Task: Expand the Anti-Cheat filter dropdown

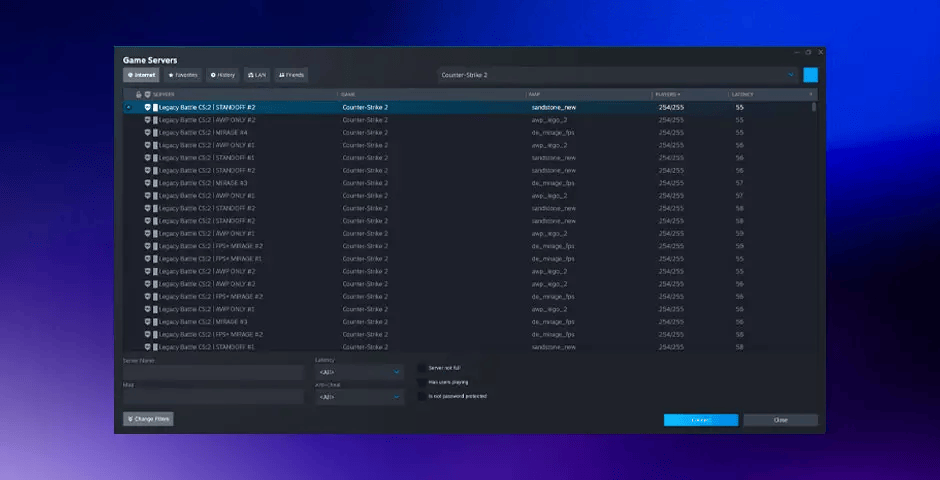Action: [360, 397]
